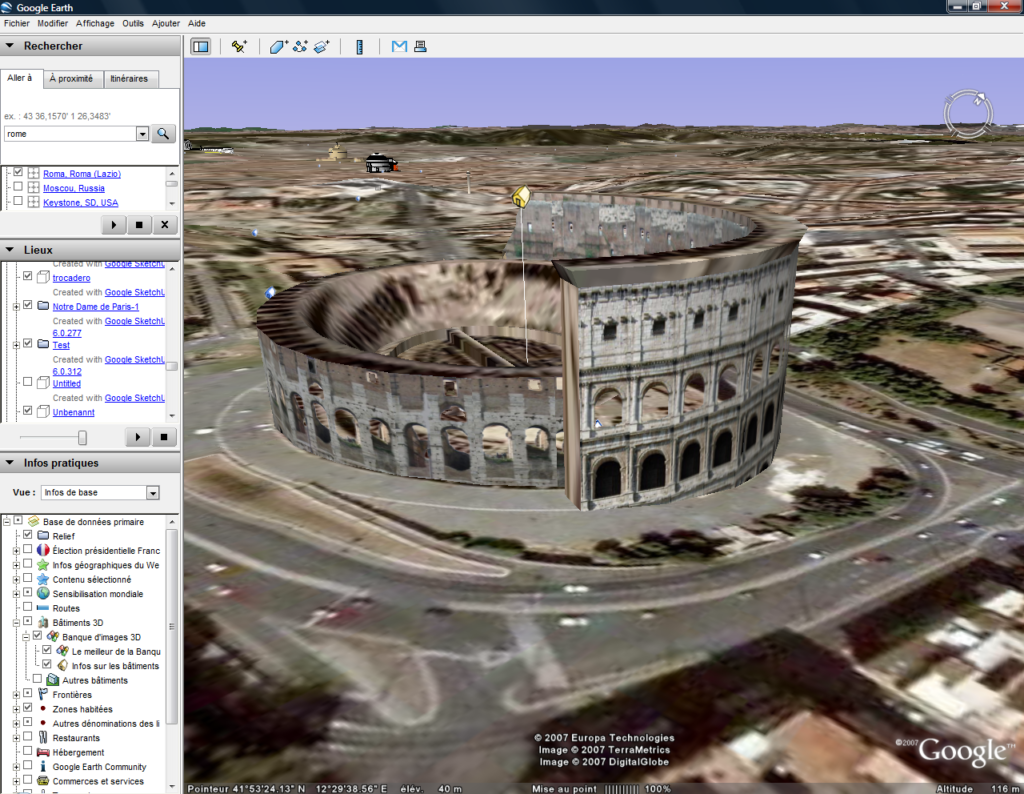This screenshot has height=794, width=1024.
Task: Open the Outils menu
Action: (x=133, y=23)
